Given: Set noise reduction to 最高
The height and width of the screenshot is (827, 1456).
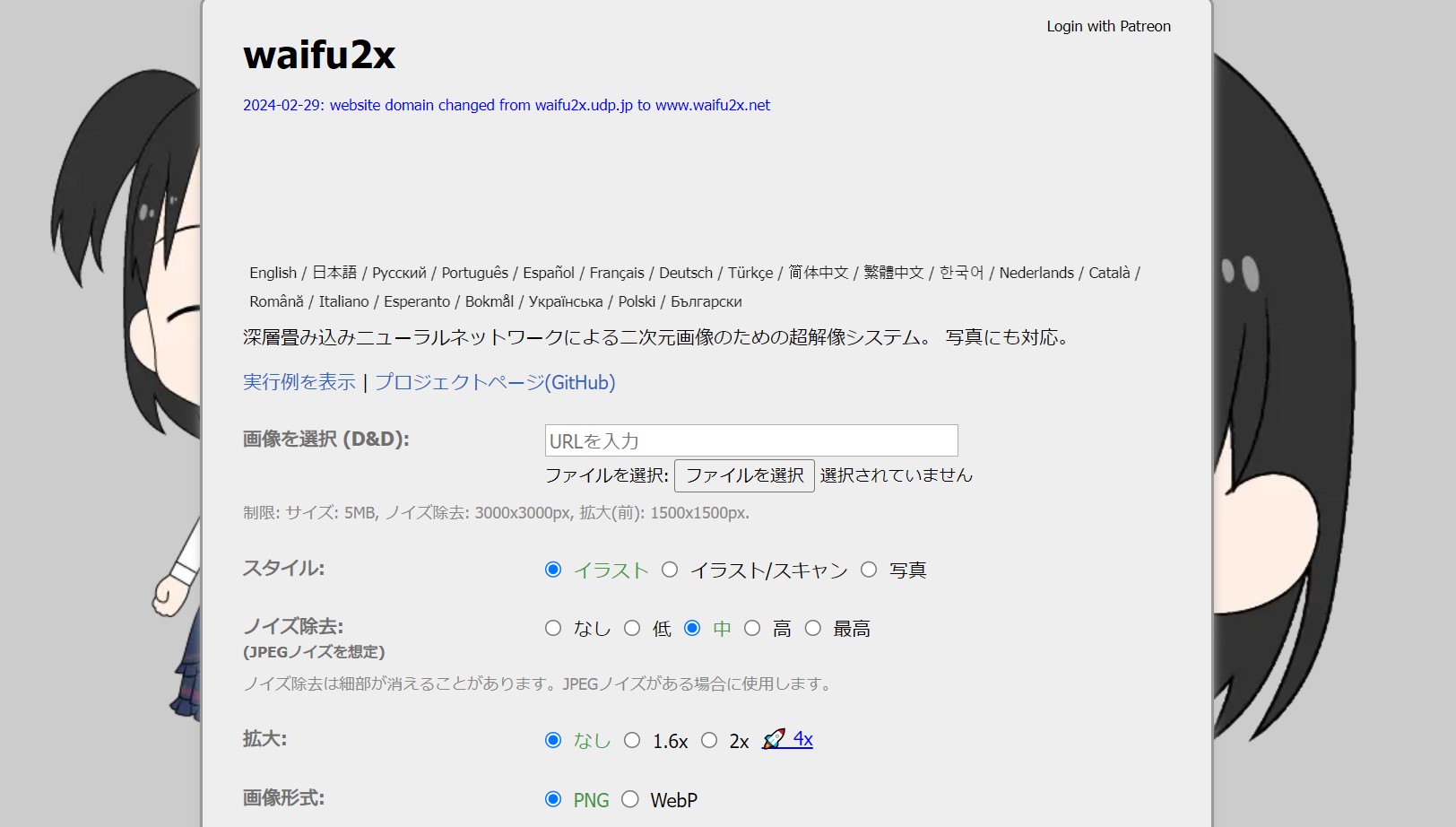Looking at the screenshot, I should (x=812, y=628).
